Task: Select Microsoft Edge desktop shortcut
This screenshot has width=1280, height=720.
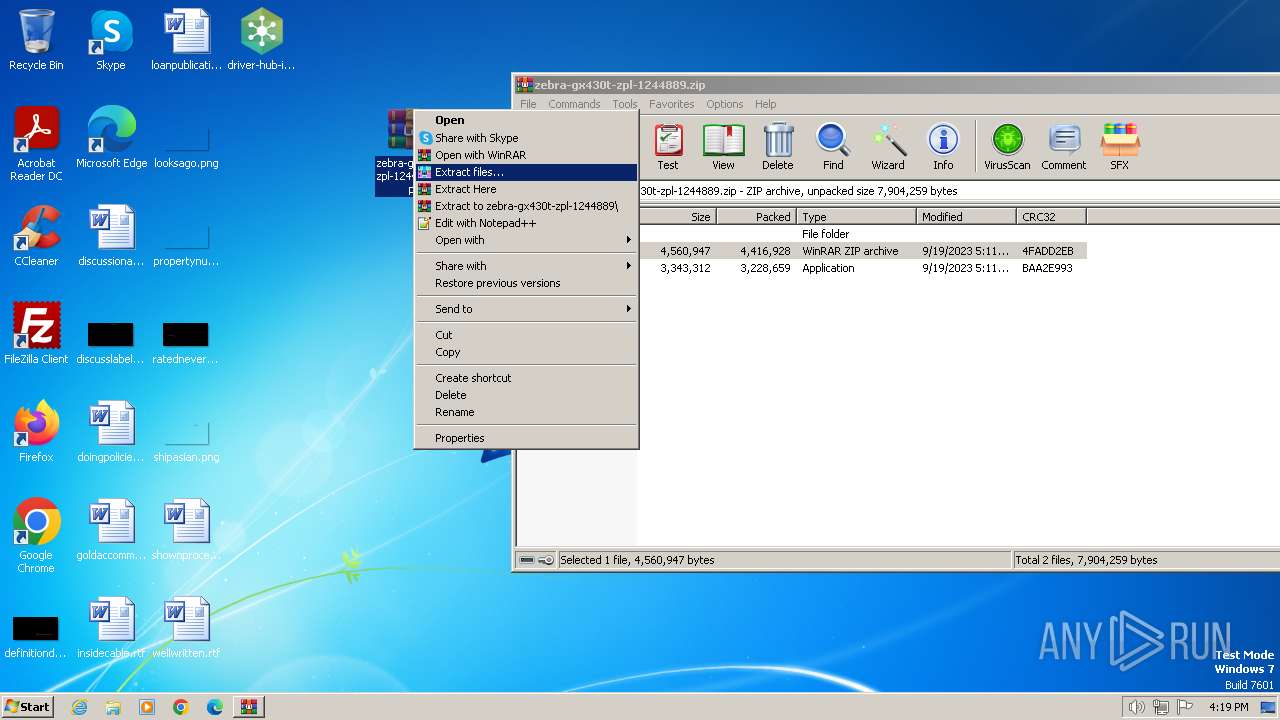Action: [x=111, y=138]
